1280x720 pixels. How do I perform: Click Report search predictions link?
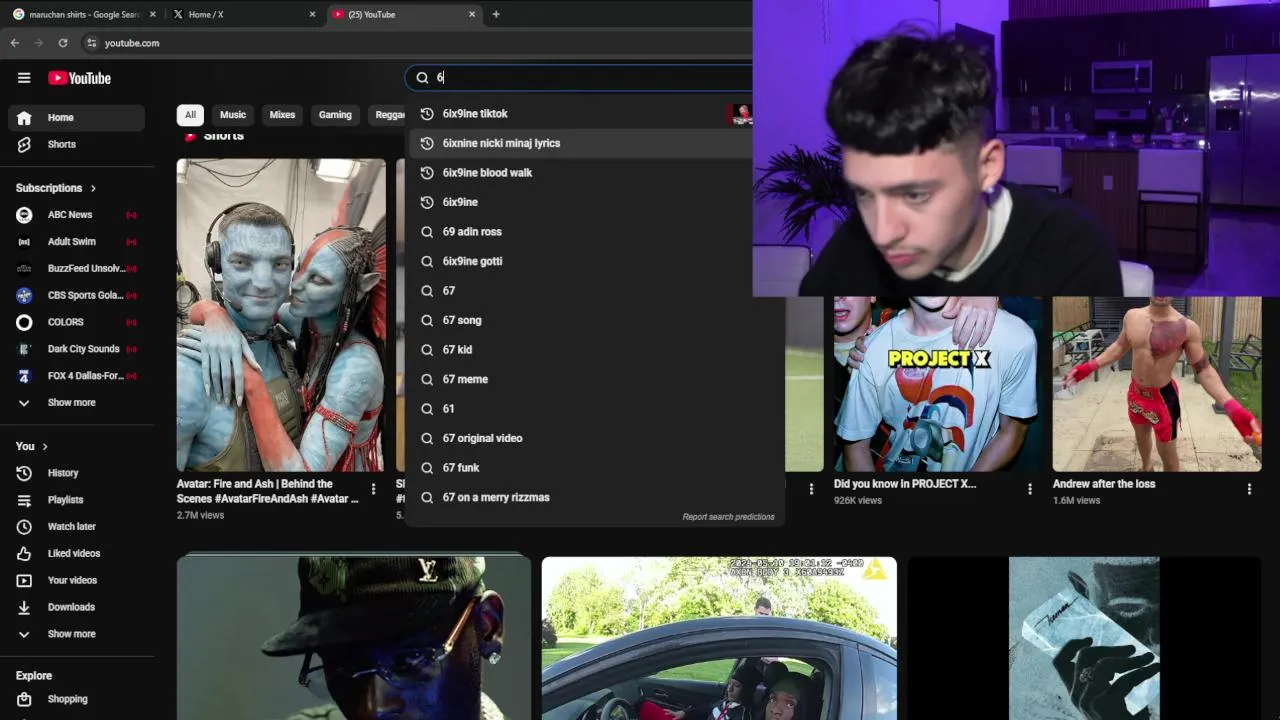728,517
